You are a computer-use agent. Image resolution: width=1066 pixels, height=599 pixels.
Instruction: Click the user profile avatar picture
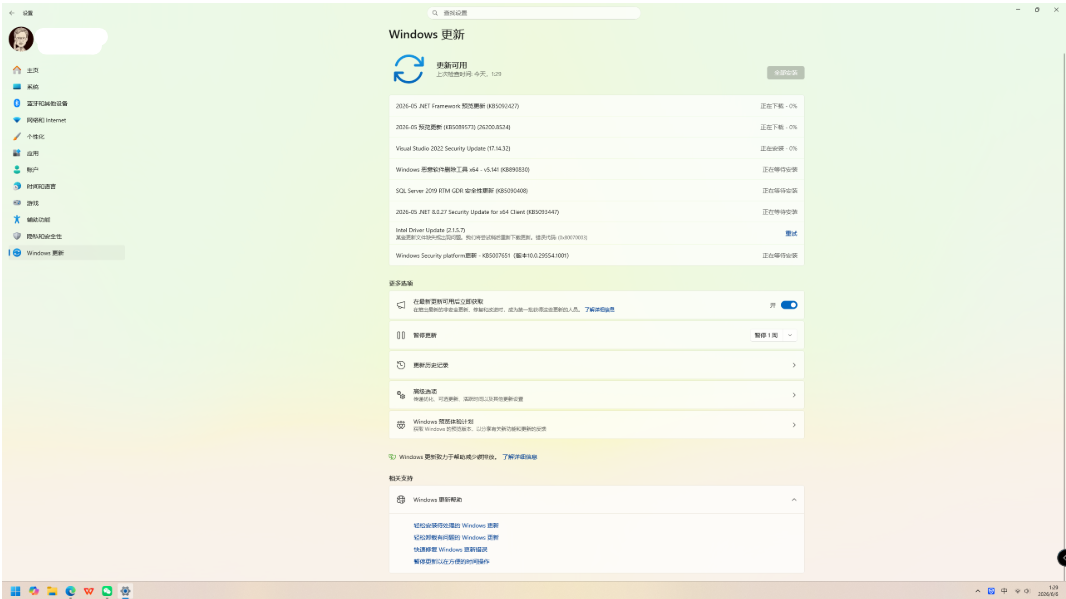coord(21,39)
